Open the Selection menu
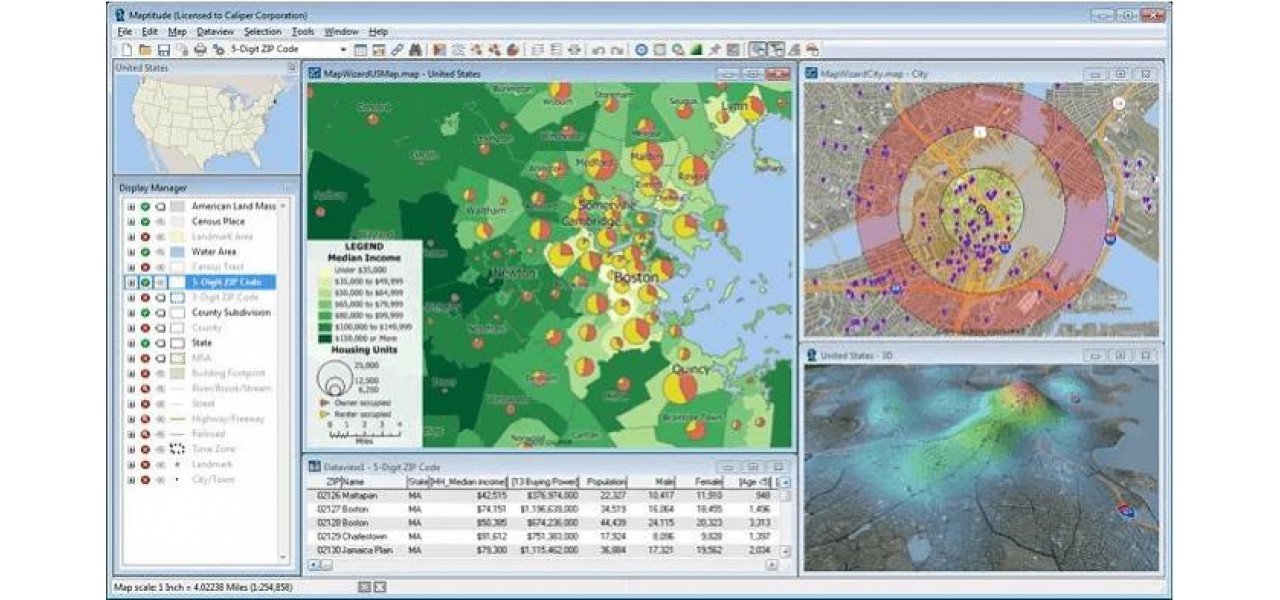Viewport: 1280px width, 600px height. pyautogui.click(x=263, y=32)
